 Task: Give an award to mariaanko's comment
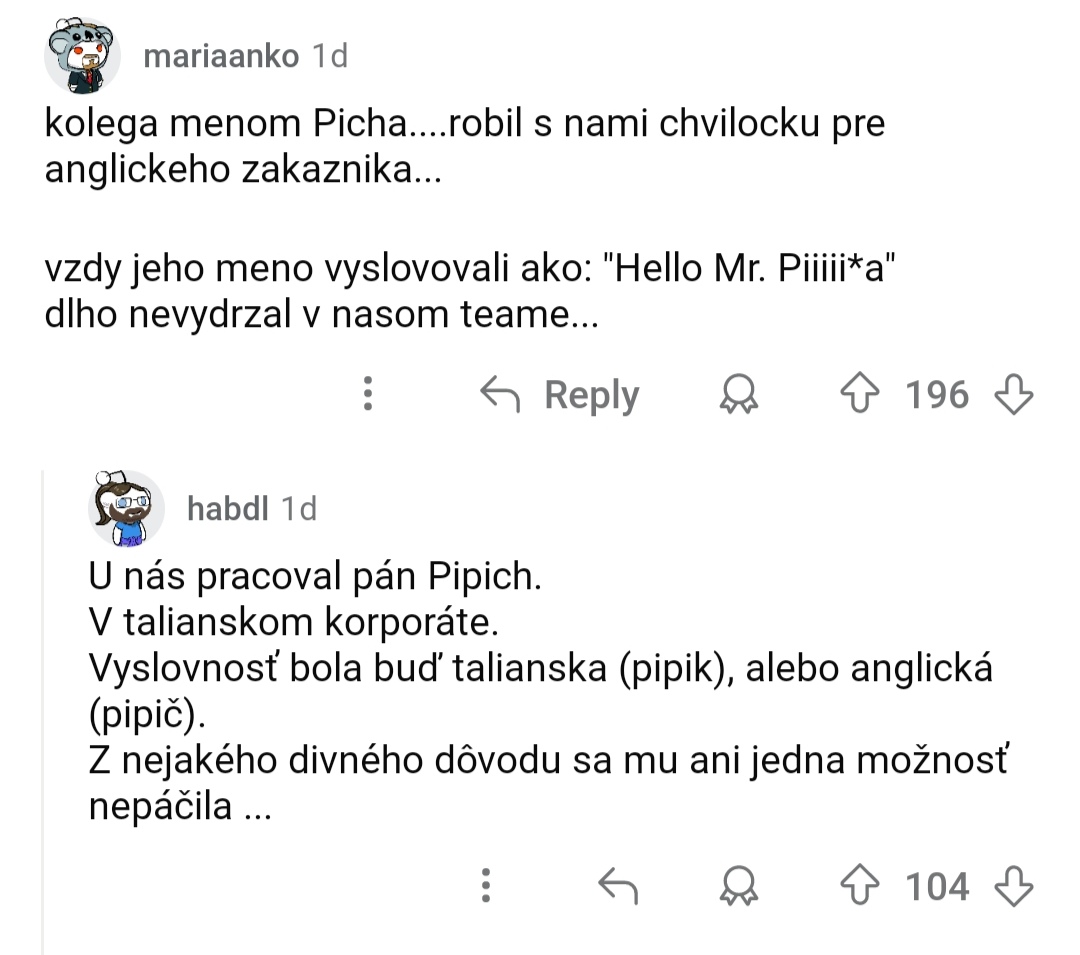(x=739, y=396)
